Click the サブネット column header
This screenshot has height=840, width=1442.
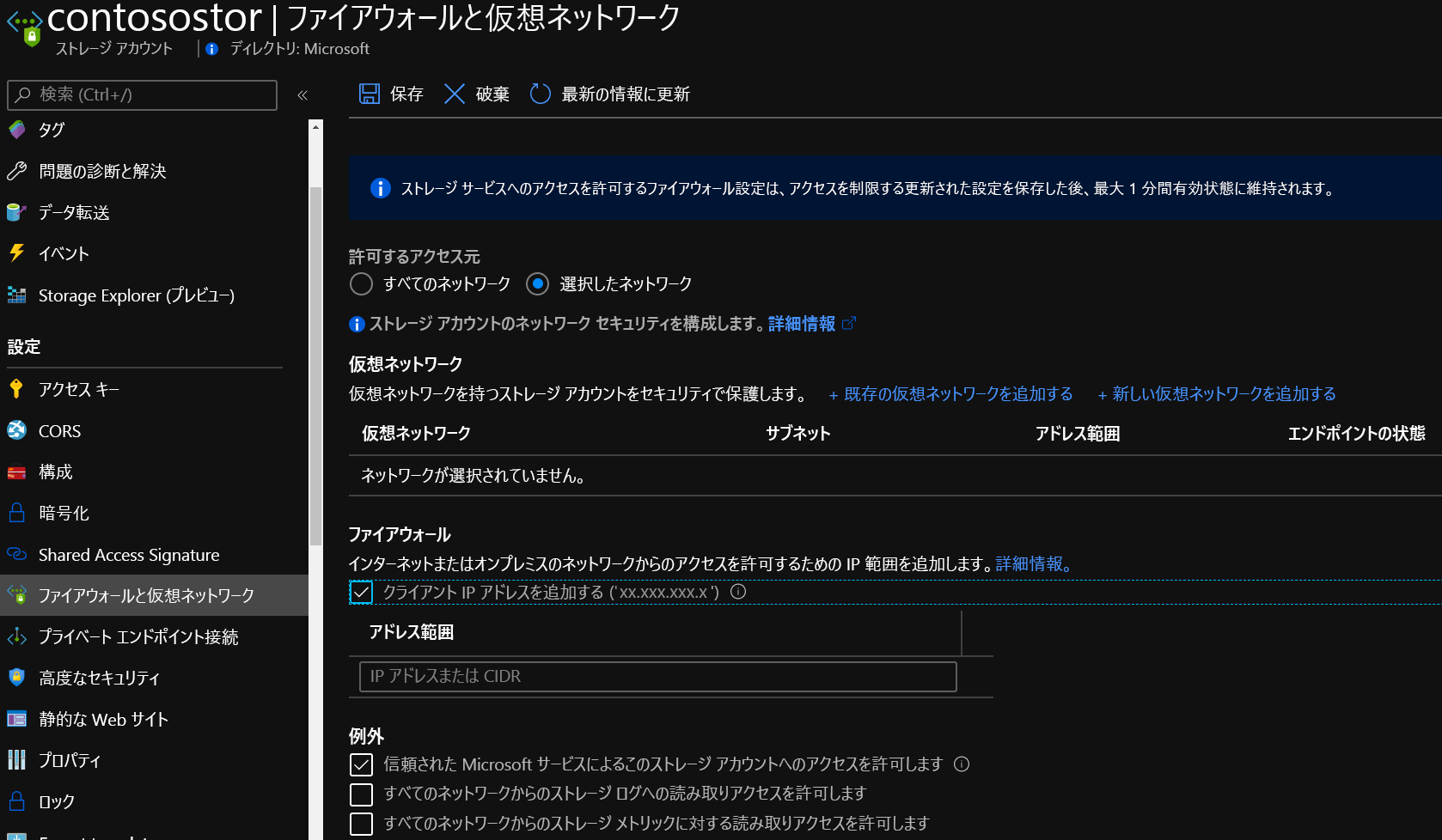click(x=798, y=433)
